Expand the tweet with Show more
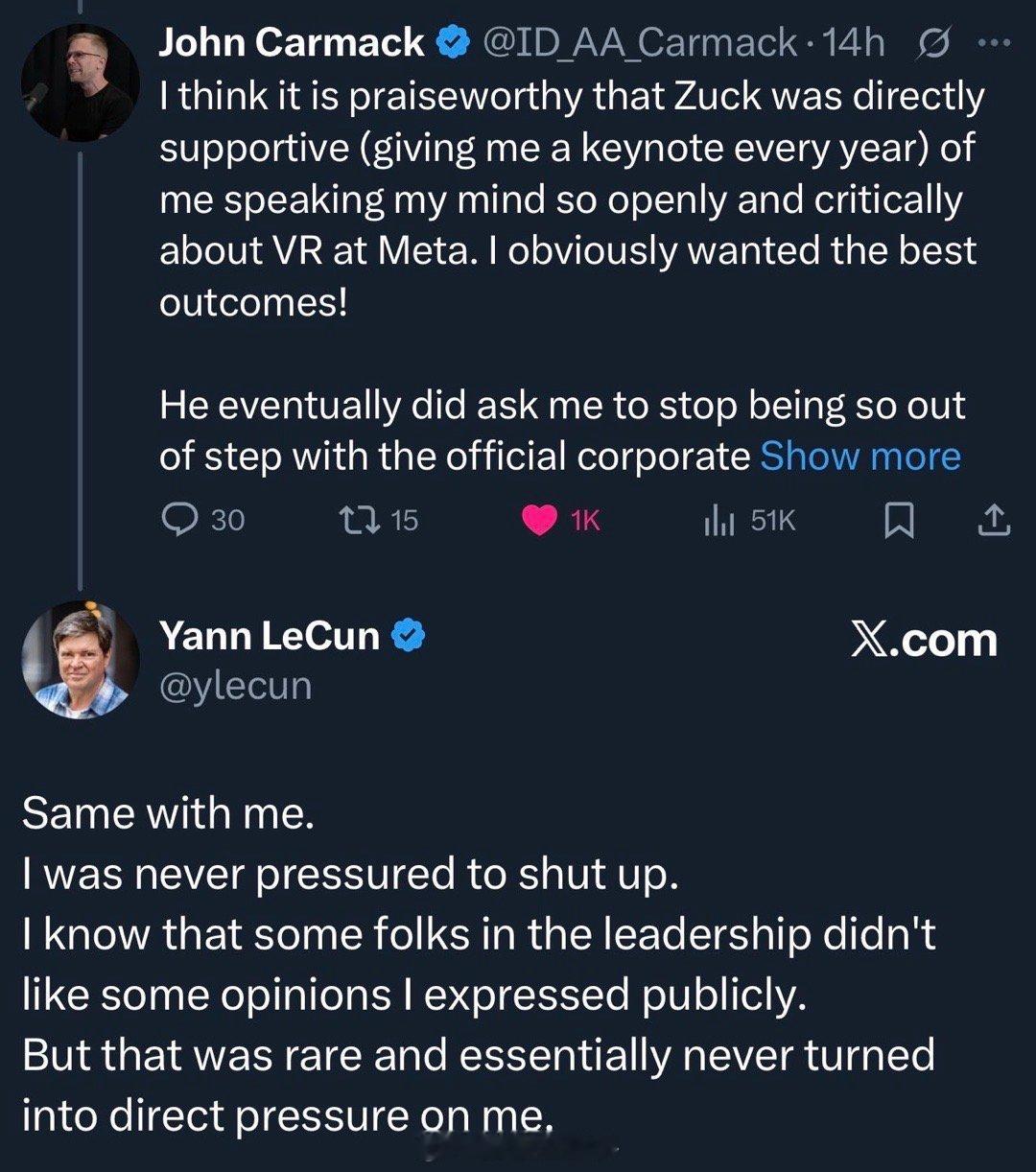The width and height of the screenshot is (1036, 1172). [858, 457]
